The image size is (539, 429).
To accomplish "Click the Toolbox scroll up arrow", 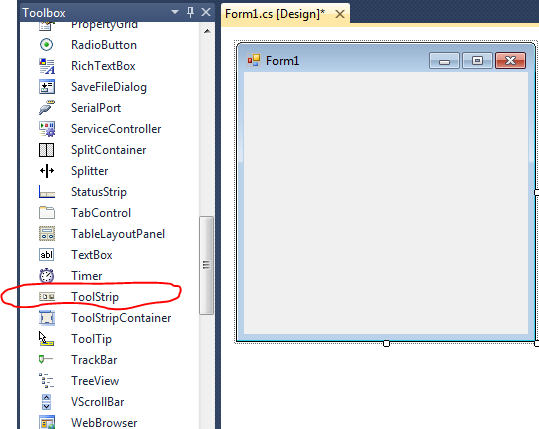I will (x=207, y=31).
